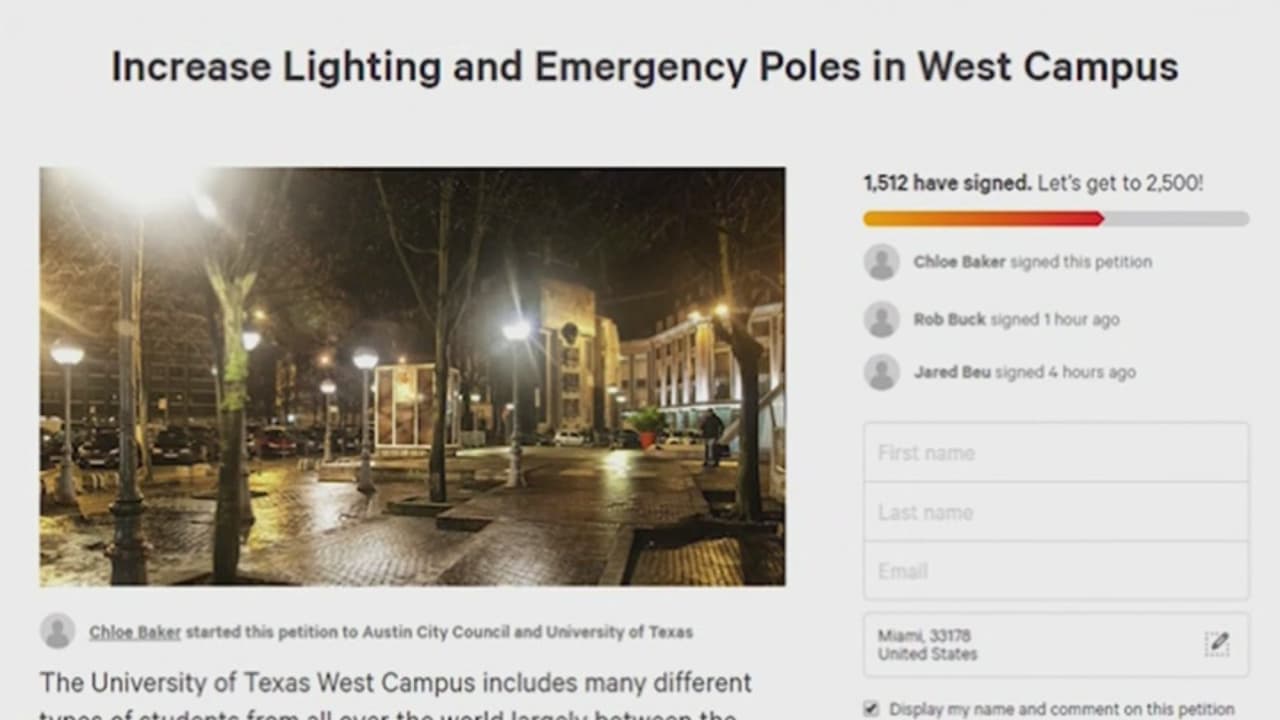The width and height of the screenshot is (1280, 720).
Task: Click Chloe Baker's avatar under the photo
Action: (x=57, y=631)
